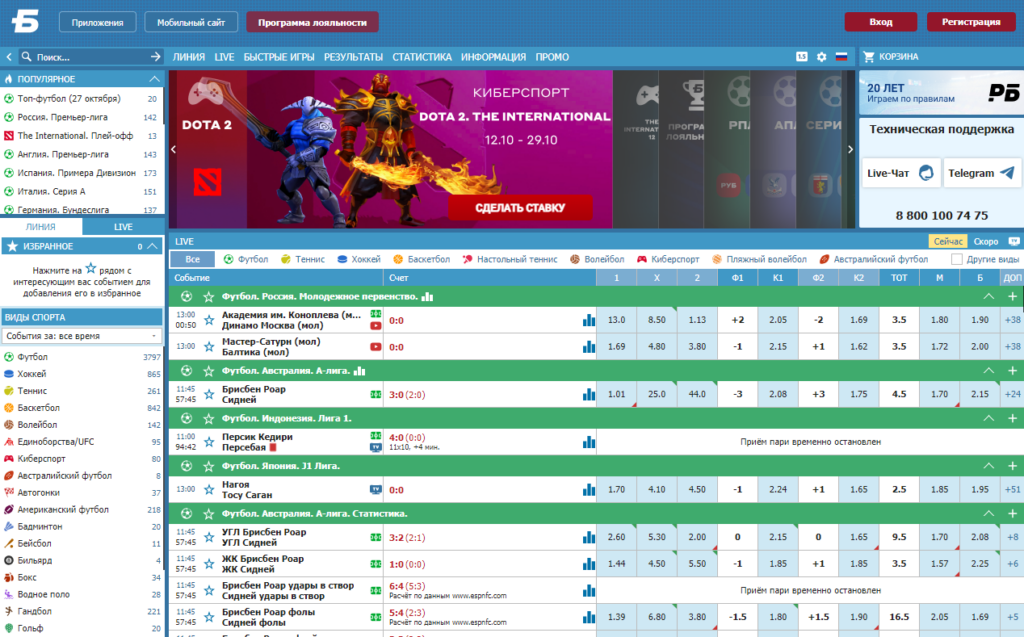This screenshot has width=1024, height=637.
Task: Open statistics chart for Персик Кедири match
Action: click(x=589, y=442)
